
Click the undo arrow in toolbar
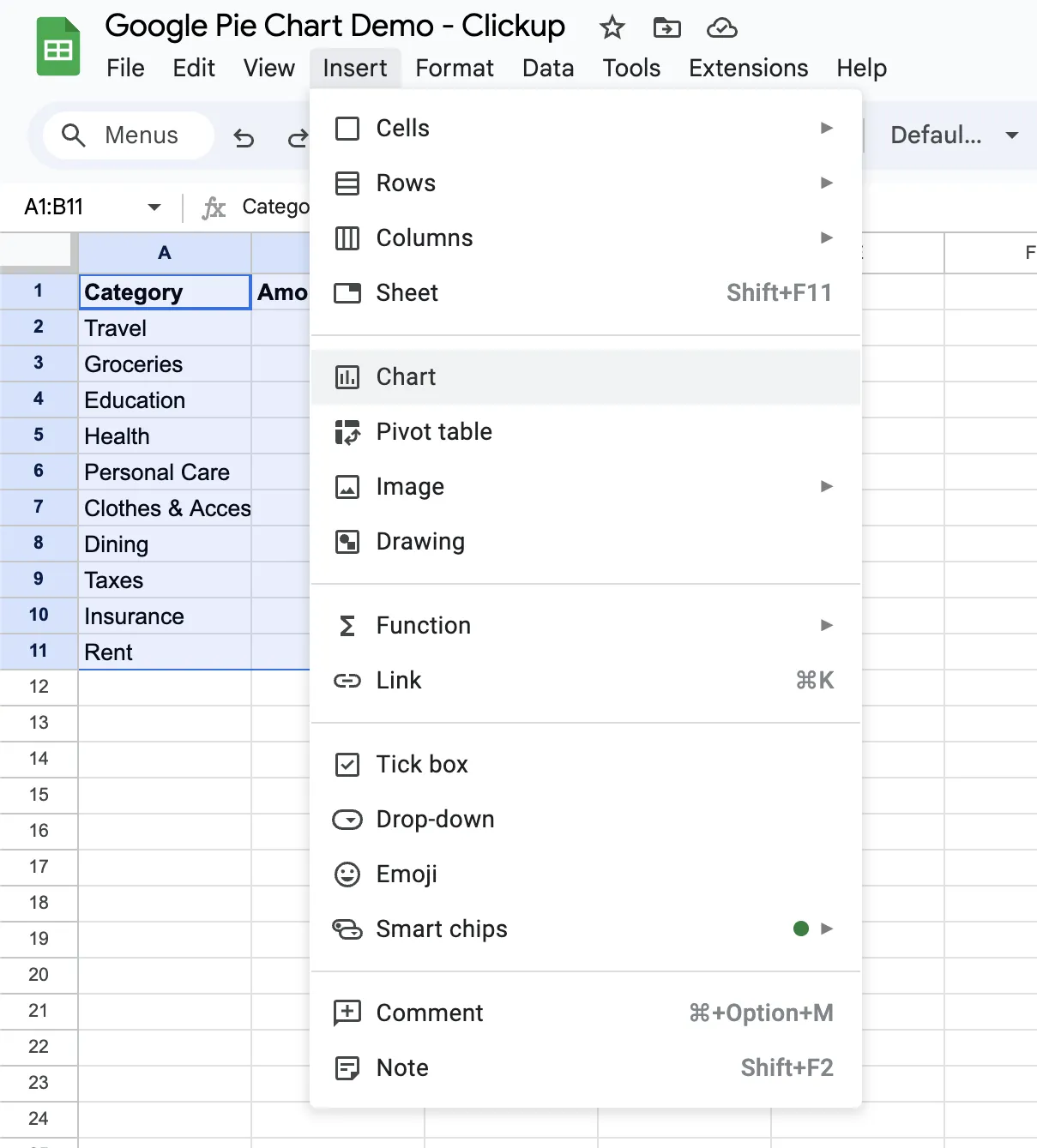[244, 137]
